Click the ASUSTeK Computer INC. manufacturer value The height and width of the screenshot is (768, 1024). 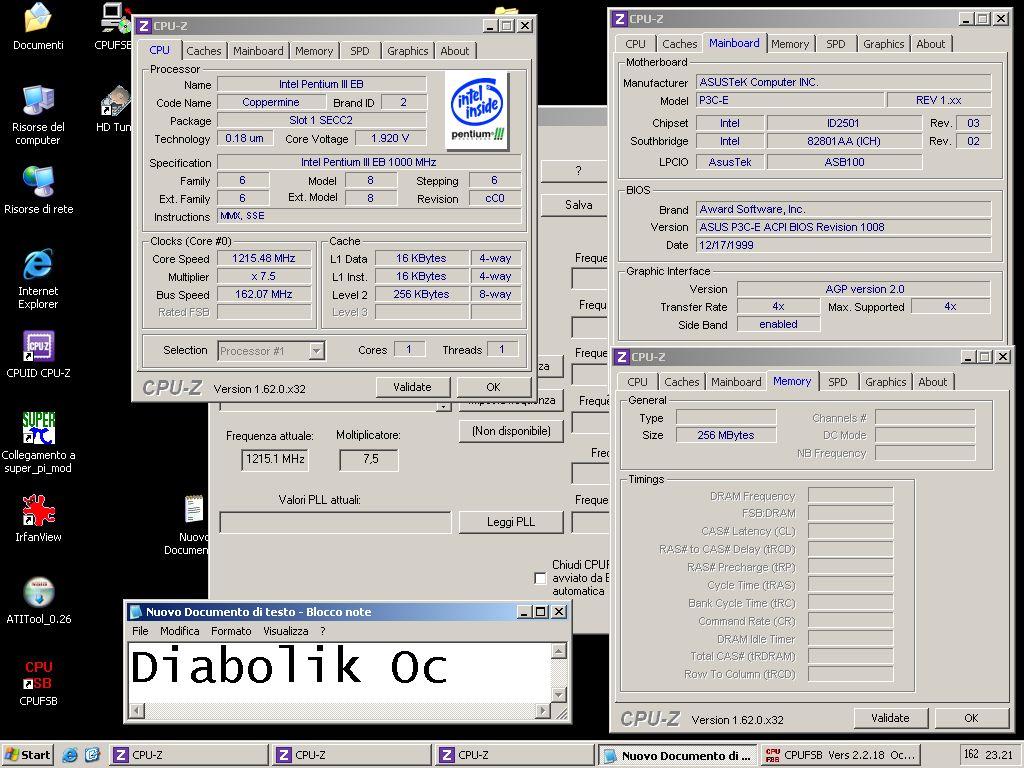[843, 82]
